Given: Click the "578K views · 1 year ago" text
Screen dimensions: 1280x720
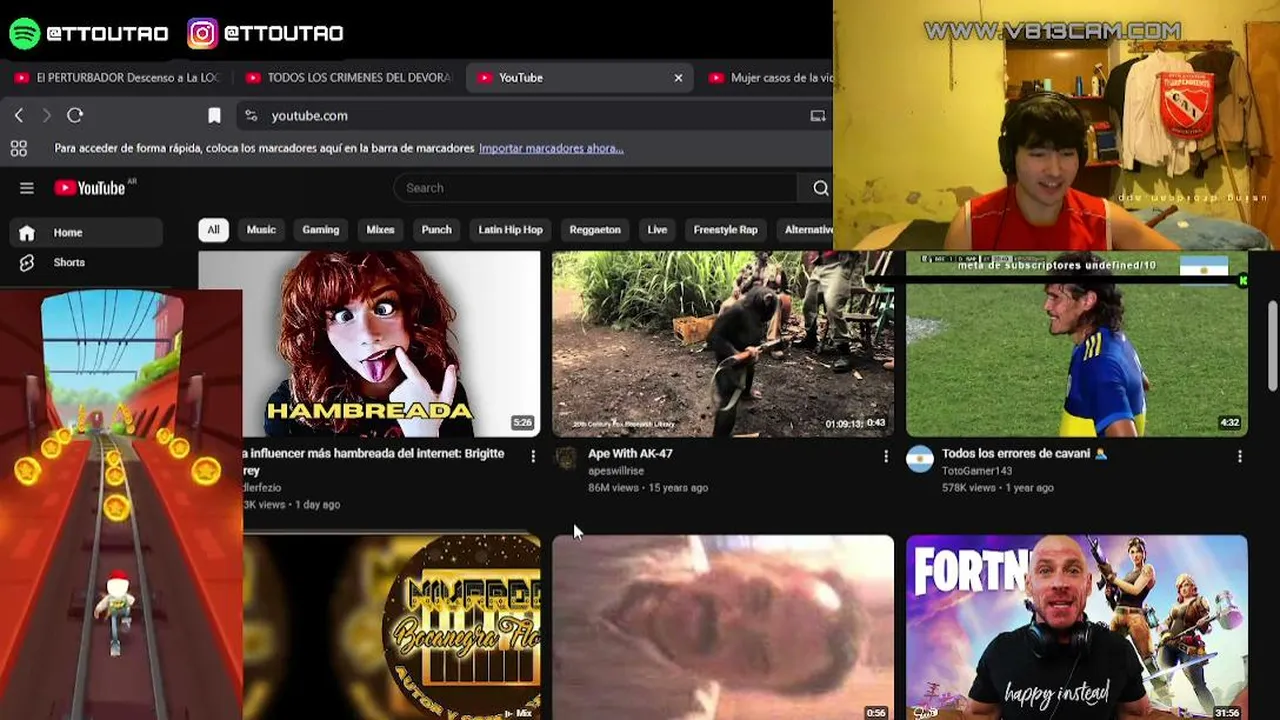Looking at the screenshot, I should 998,488.
